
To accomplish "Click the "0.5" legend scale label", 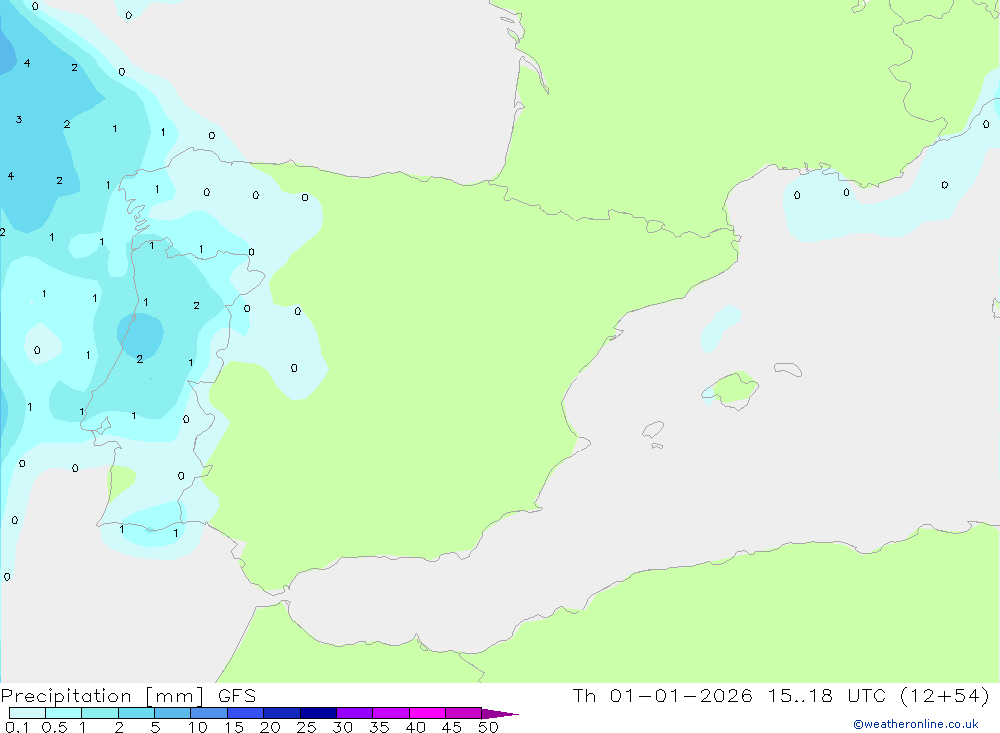I will 54,727.
